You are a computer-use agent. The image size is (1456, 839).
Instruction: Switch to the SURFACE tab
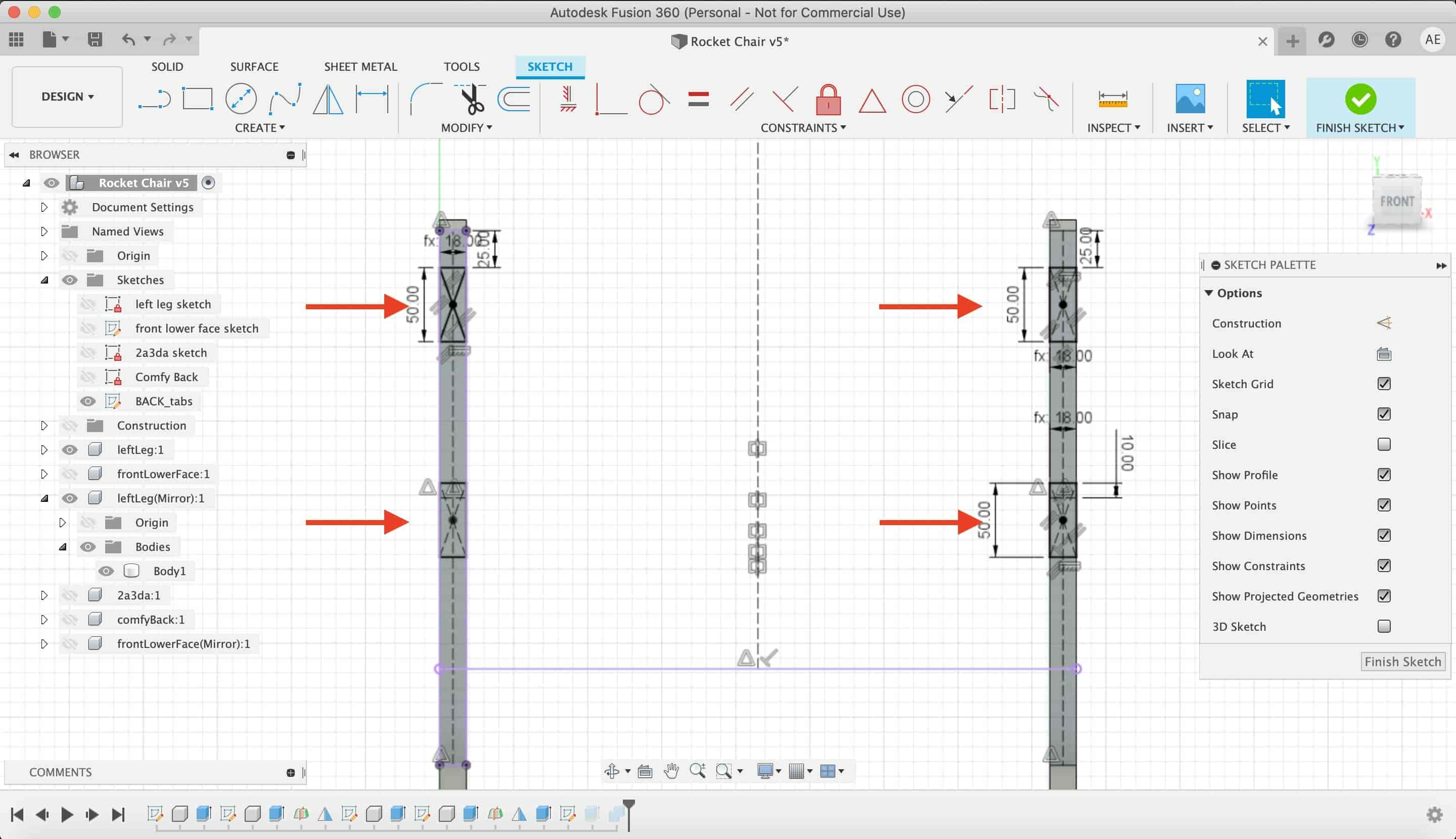click(255, 66)
